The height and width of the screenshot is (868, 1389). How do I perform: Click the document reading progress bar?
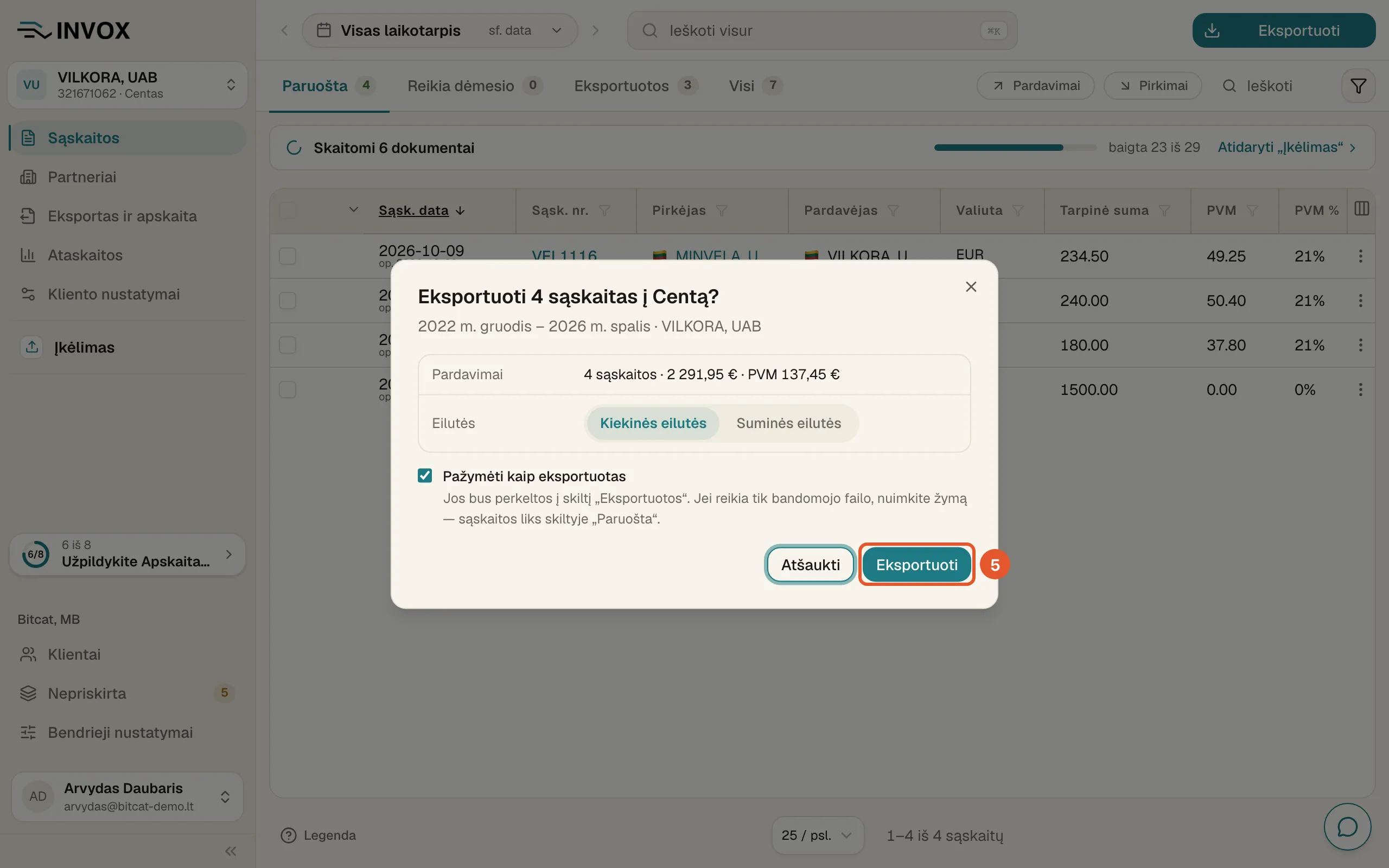coord(1015,148)
